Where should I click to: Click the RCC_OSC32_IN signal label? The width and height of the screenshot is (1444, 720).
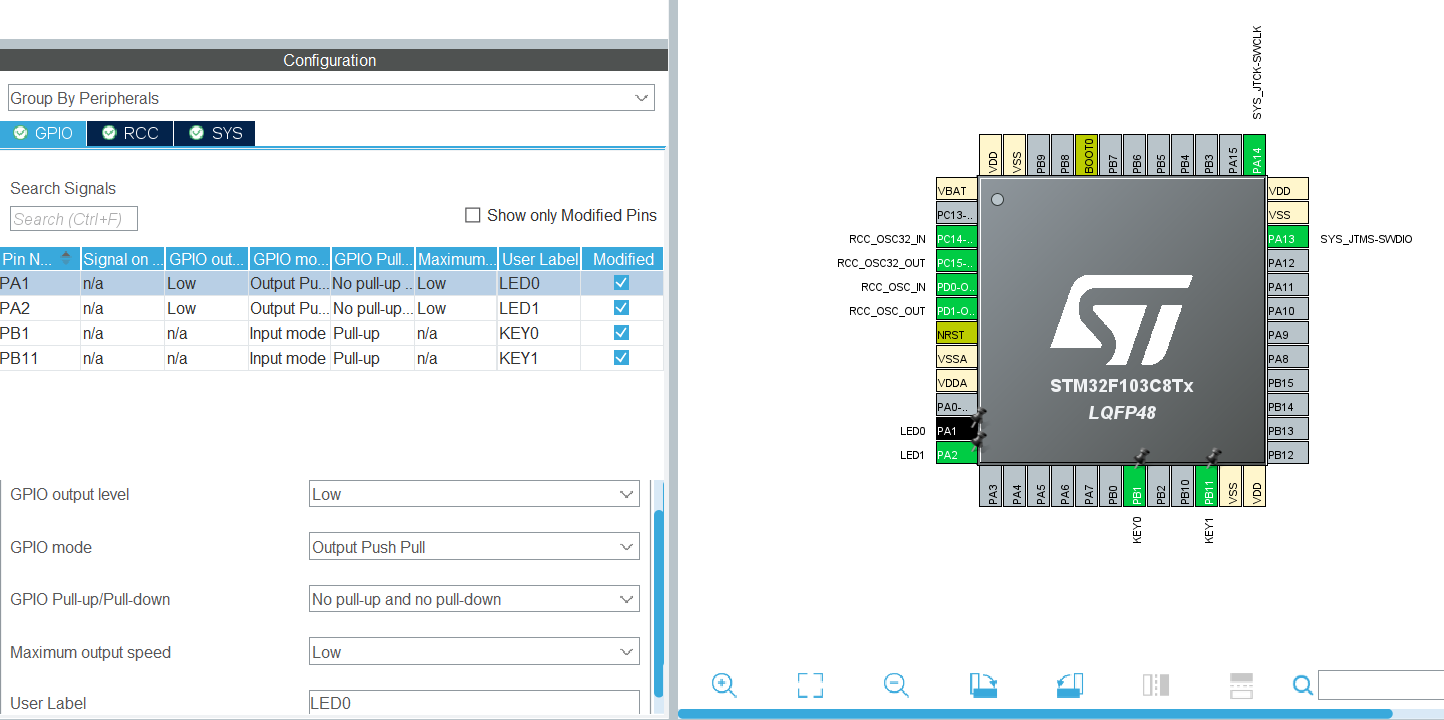pyautogui.click(x=887, y=239)
